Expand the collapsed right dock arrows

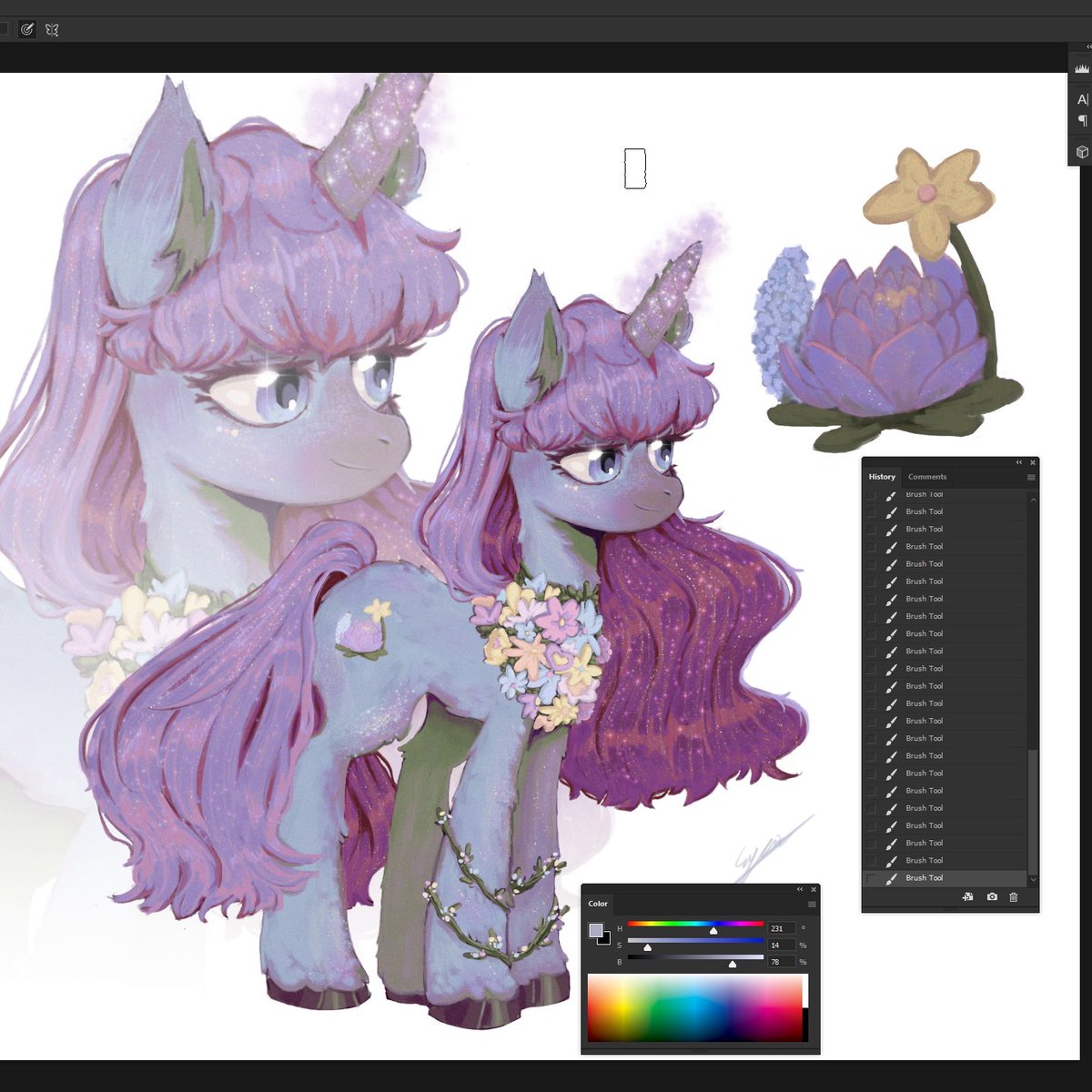pyautogui.click(x=1088, y=46)
